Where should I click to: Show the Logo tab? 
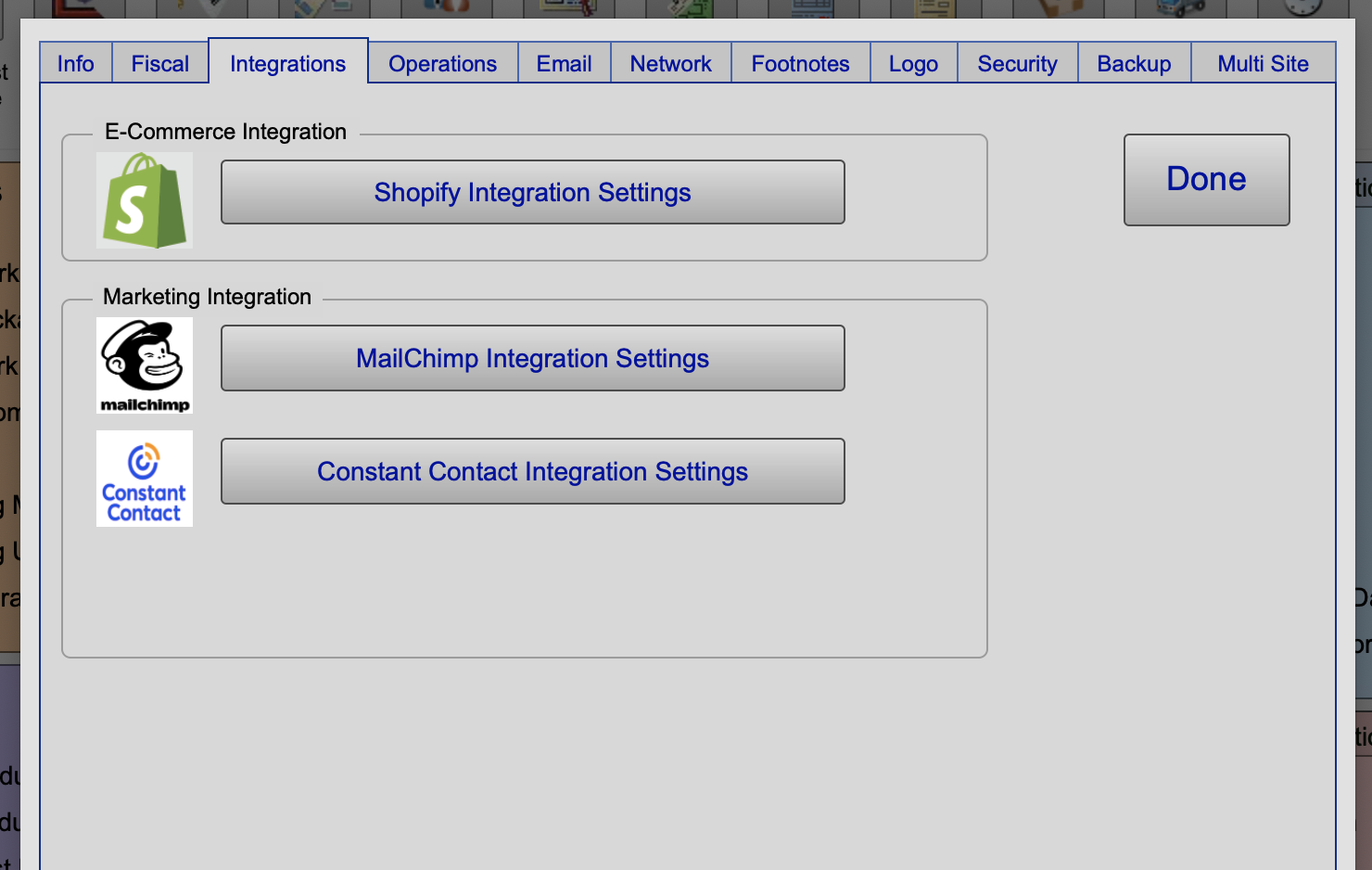click(913, 64)
